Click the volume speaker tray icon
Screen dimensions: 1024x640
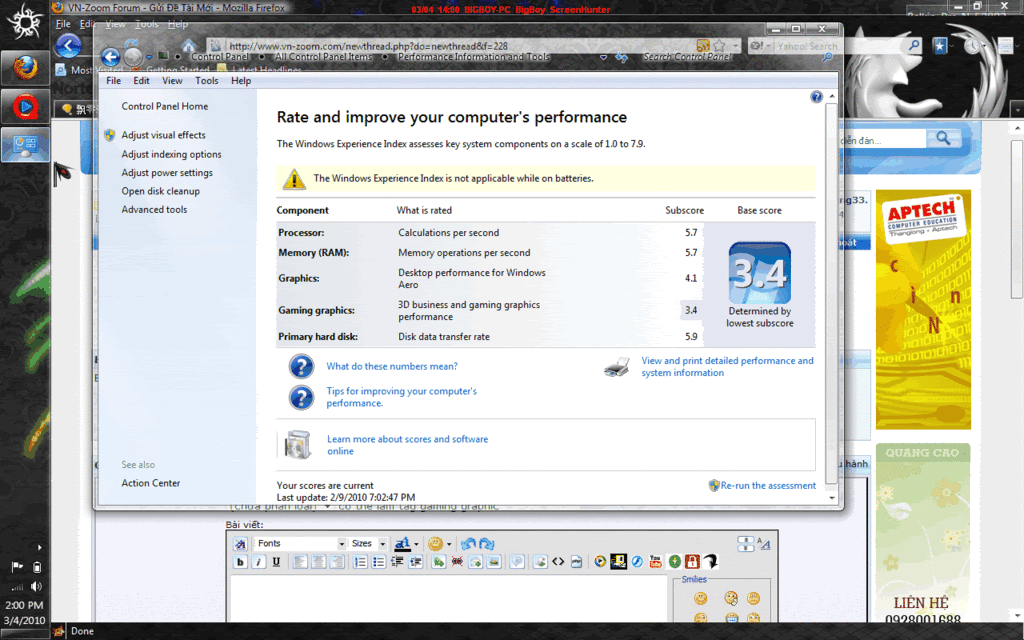(37, 586)
